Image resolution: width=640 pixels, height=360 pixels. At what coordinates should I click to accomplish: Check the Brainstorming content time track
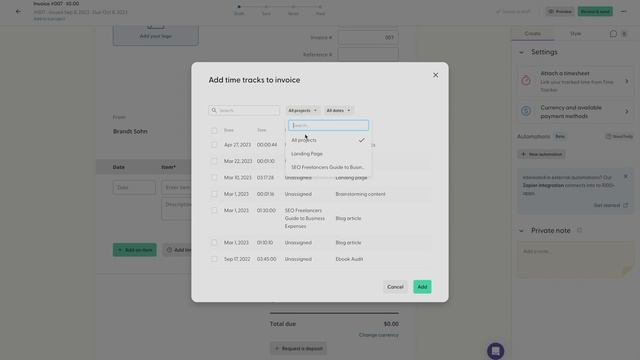tap(214, 194)
